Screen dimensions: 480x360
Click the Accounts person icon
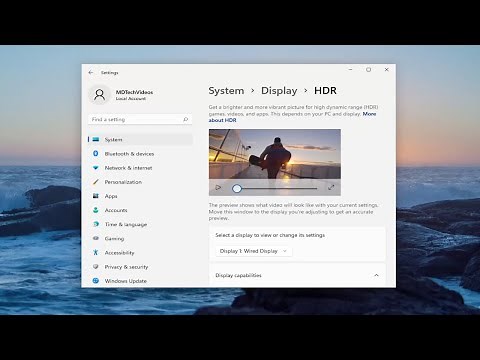[x=96, y=210]
